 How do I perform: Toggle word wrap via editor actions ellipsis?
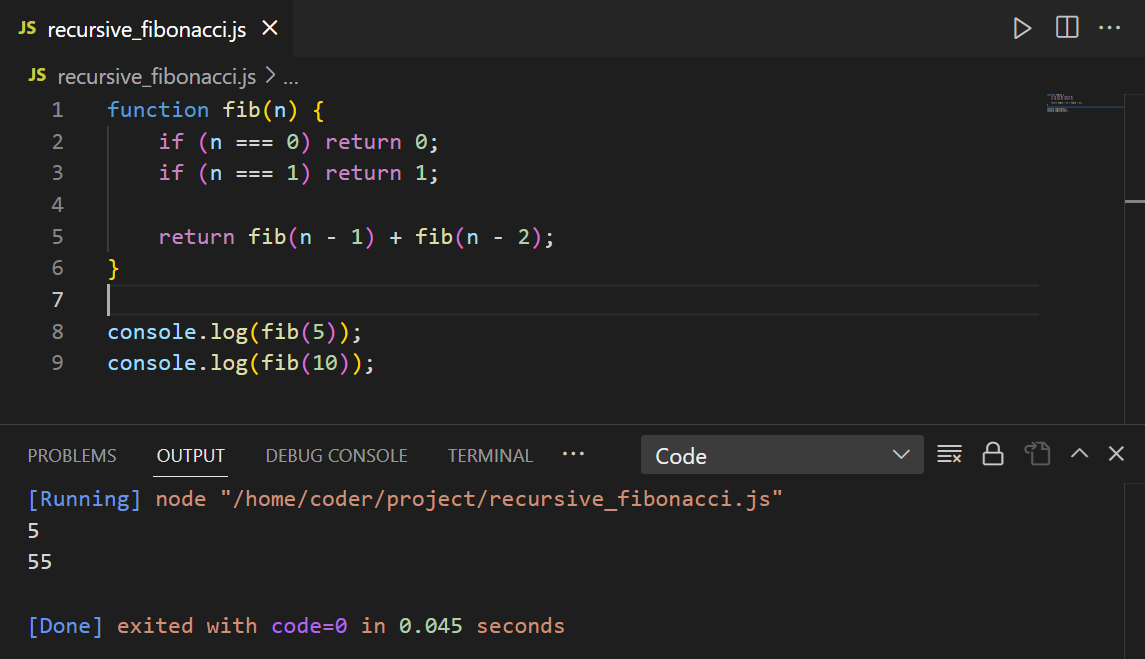click(x=1110, y=28)
